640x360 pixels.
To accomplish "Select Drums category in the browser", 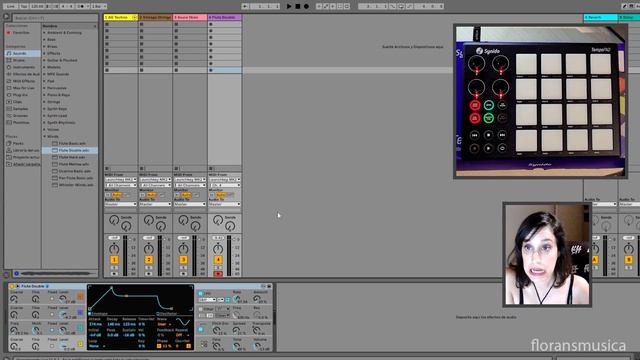I will (x=22, y=60).
